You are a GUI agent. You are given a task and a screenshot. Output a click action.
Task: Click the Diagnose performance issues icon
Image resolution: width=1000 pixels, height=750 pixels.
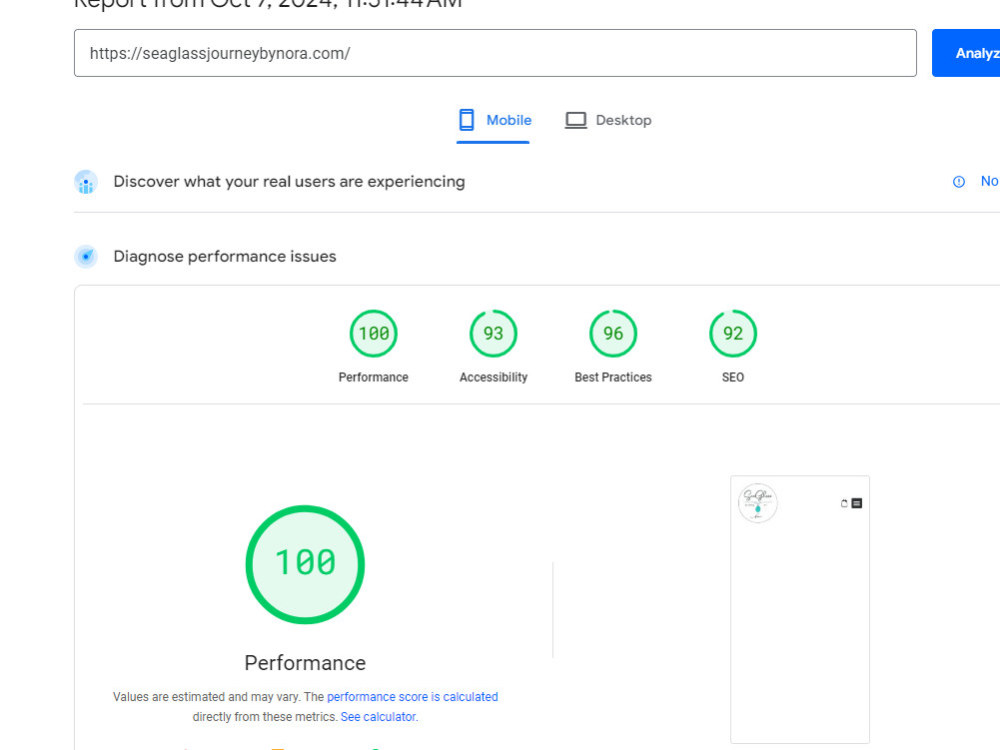(x=85, y=256)
